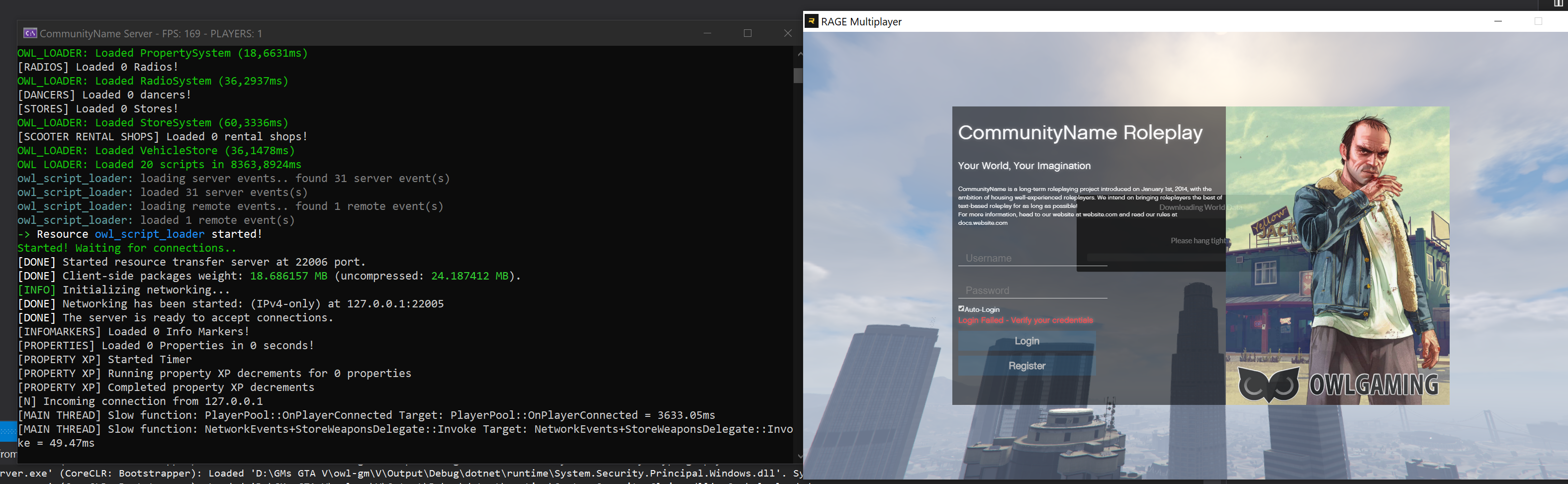Screen dimensions: 1568x484
Task: Click the console scrollbar down arrow
Action: click(799, 456)
